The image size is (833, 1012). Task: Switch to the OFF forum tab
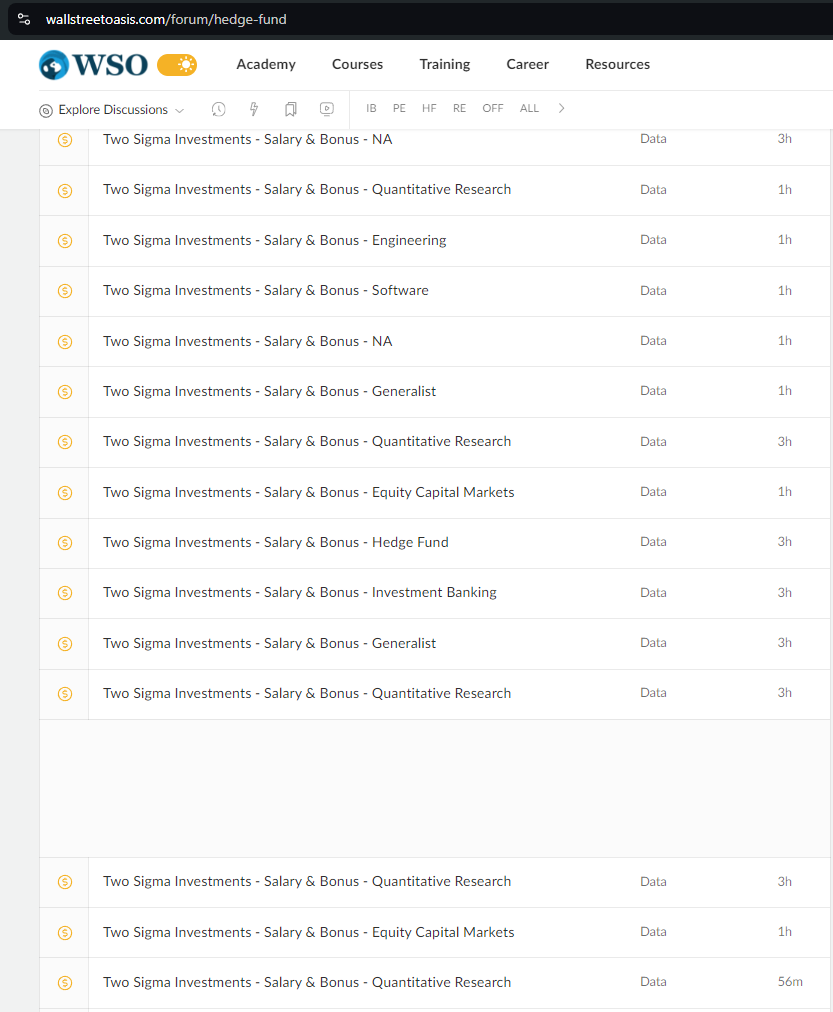click(493, 108)
